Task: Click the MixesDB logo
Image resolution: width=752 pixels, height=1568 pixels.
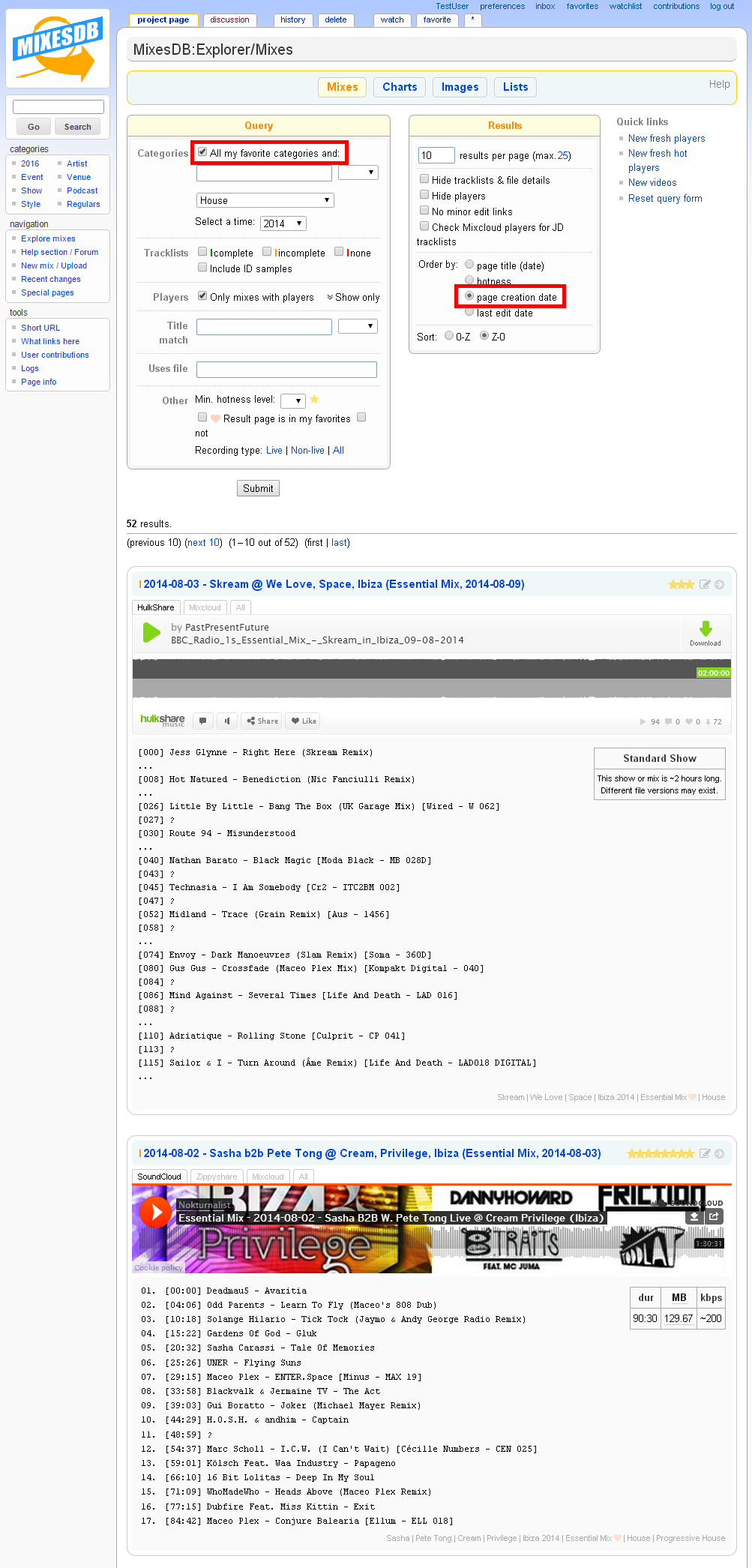Action: 58,49
